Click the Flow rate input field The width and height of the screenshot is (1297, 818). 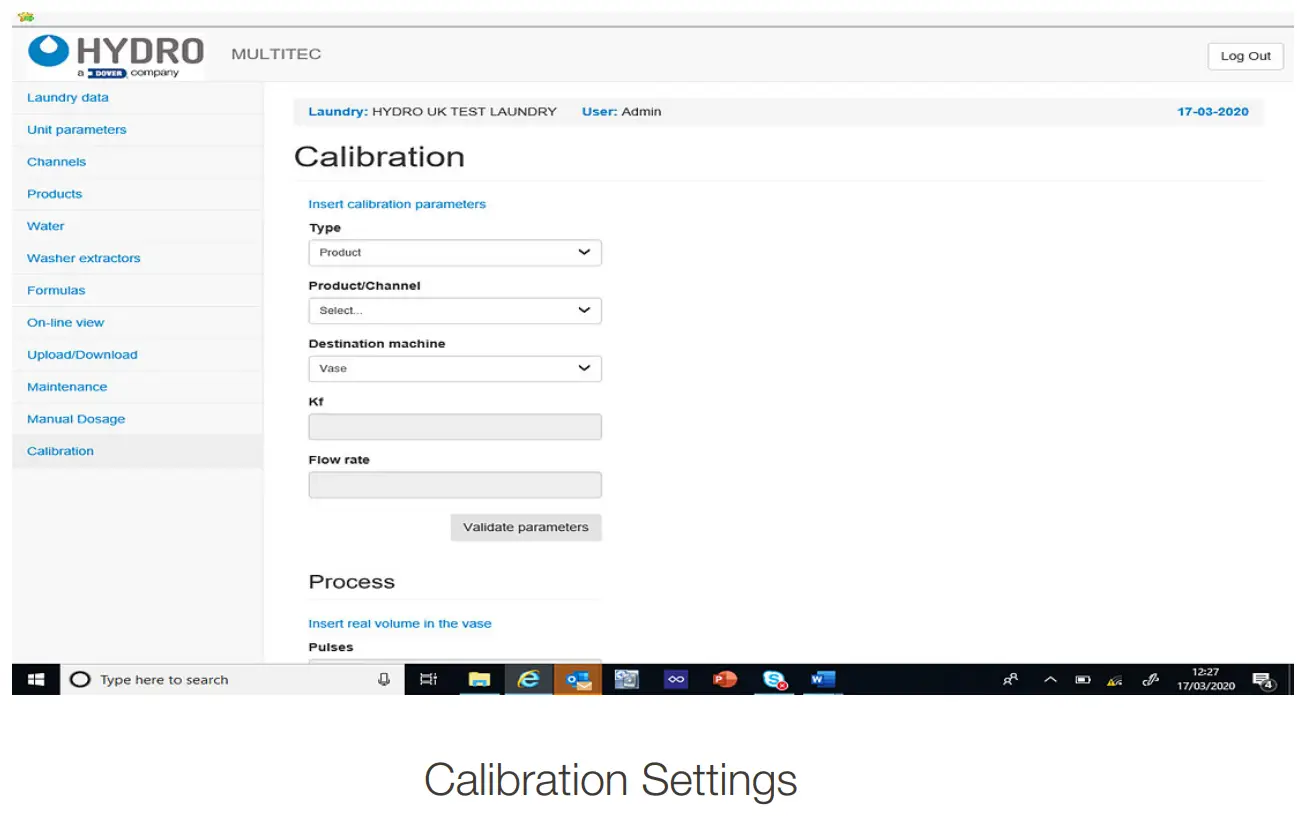click(455, 485)
